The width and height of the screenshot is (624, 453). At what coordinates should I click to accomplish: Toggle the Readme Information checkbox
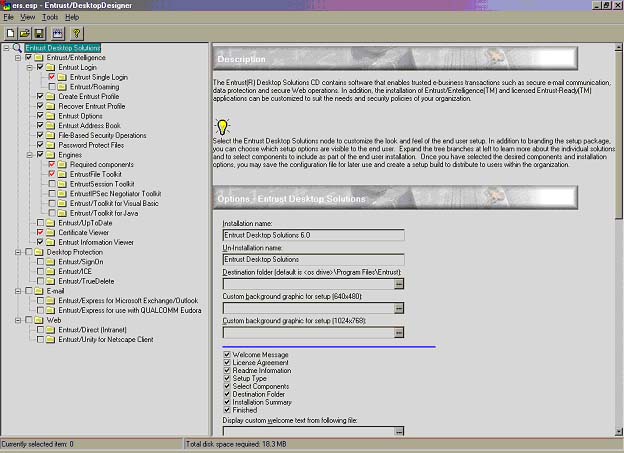click(x=227, y=370)
